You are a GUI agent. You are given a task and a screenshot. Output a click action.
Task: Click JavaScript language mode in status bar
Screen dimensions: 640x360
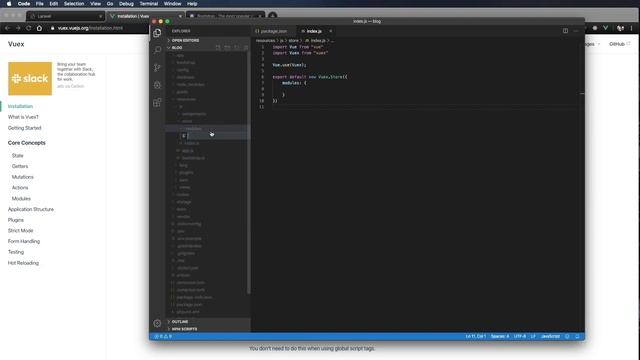[x=550, y=337]
